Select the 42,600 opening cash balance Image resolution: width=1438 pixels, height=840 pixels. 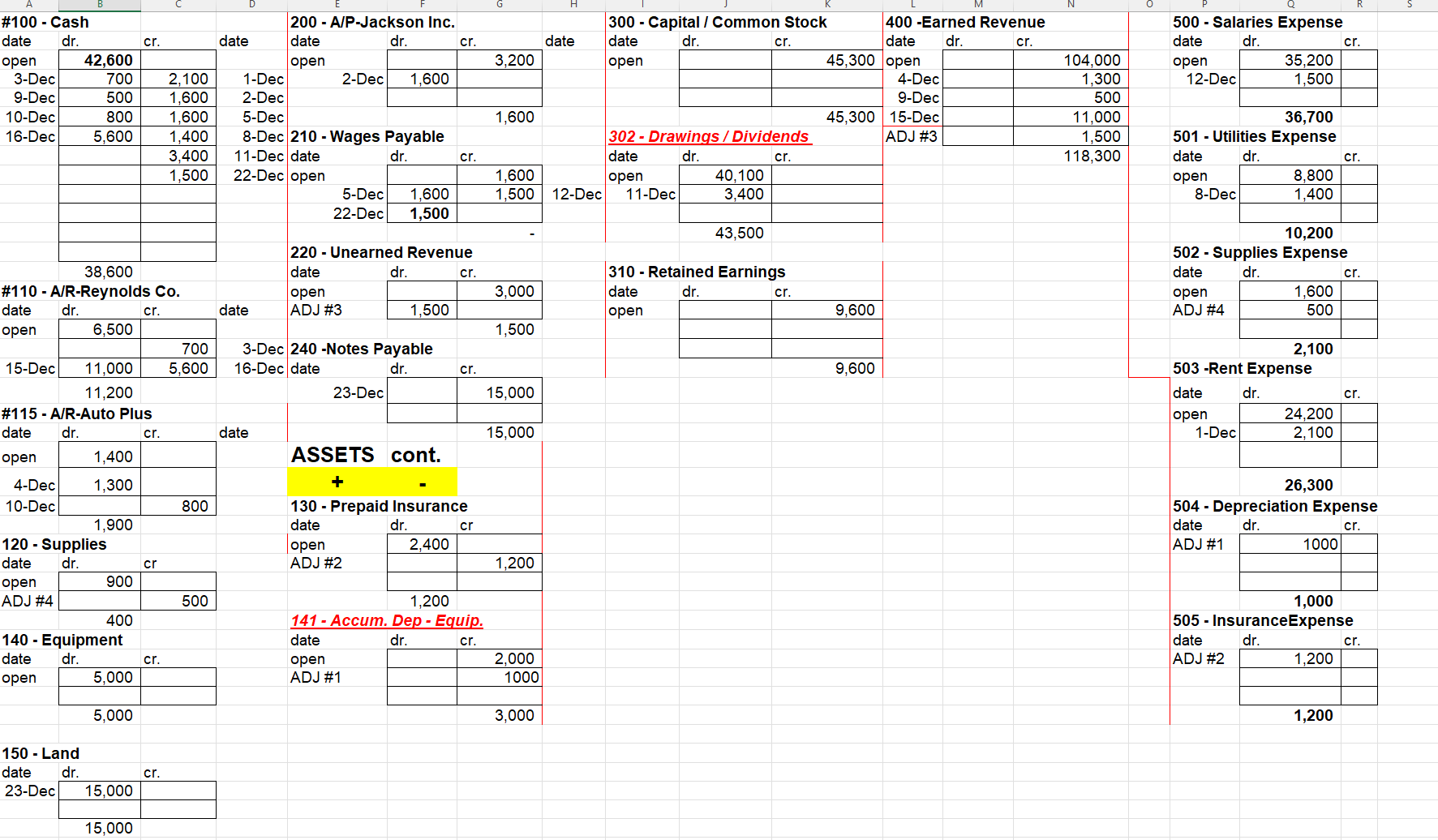click(x=100, y=60)
